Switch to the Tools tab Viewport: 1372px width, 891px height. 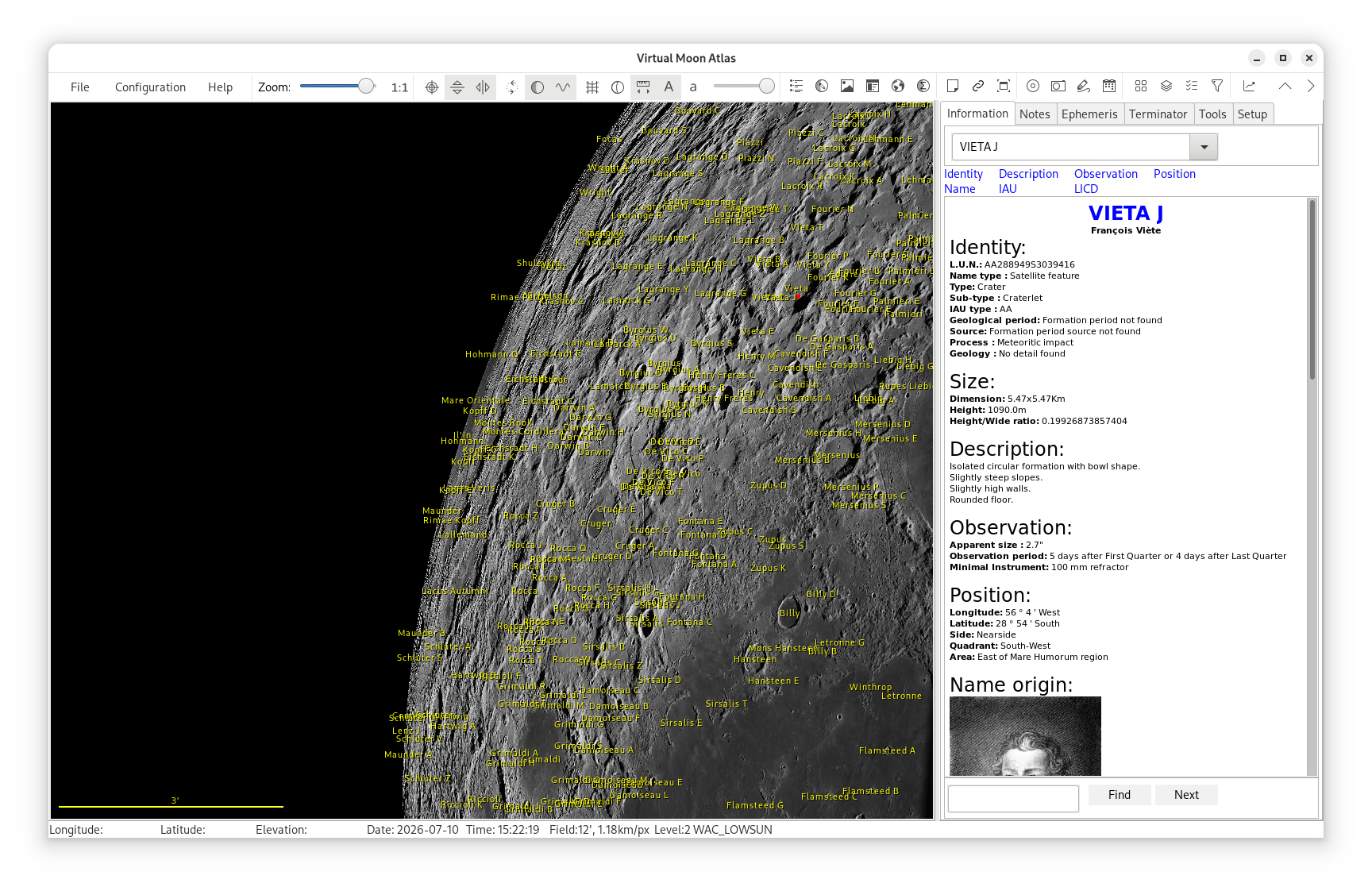click(x=1212, y=114)
